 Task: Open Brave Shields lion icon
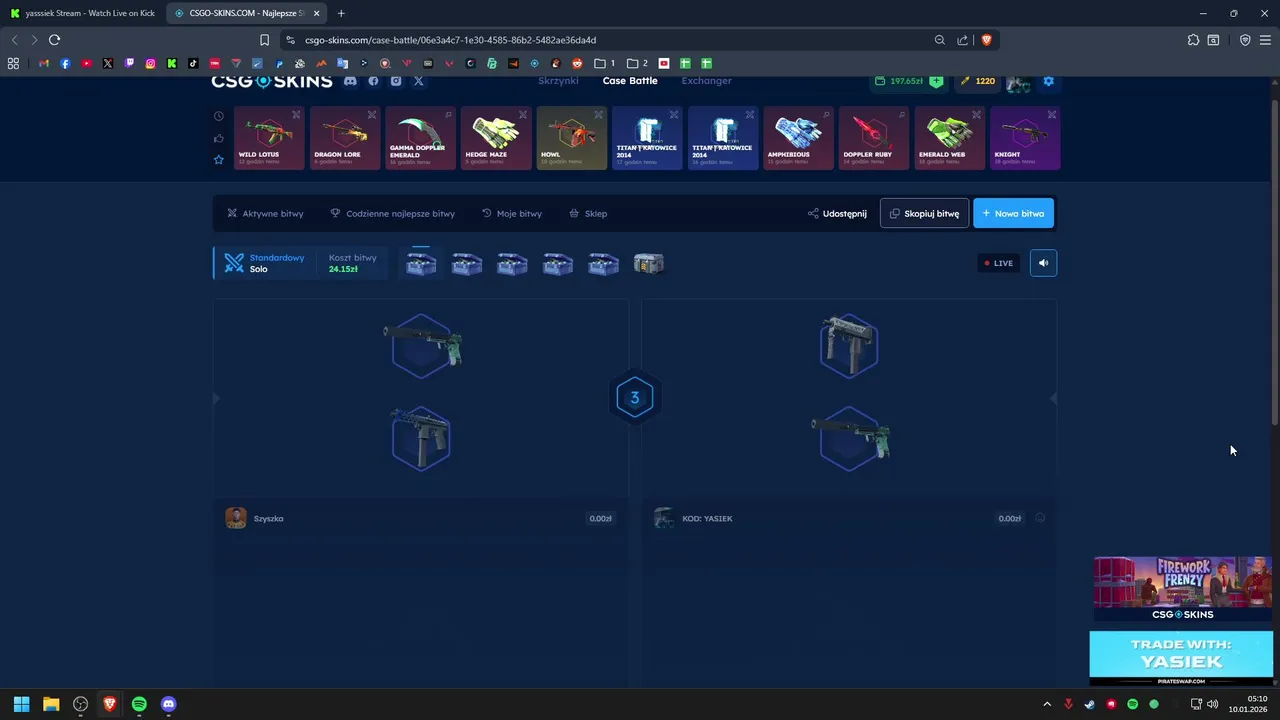pos(986,40)
